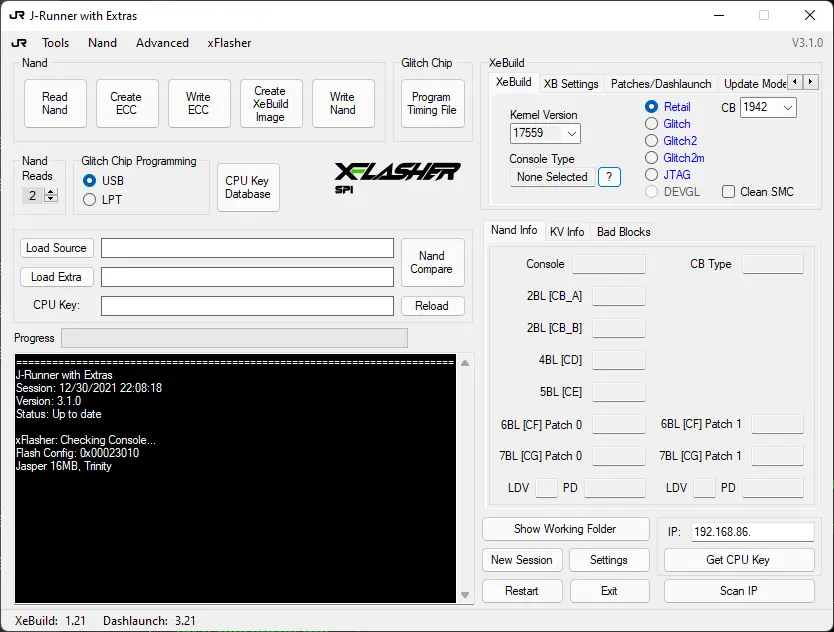
Task: Click the Load Source button
Action: pos(56,248)
